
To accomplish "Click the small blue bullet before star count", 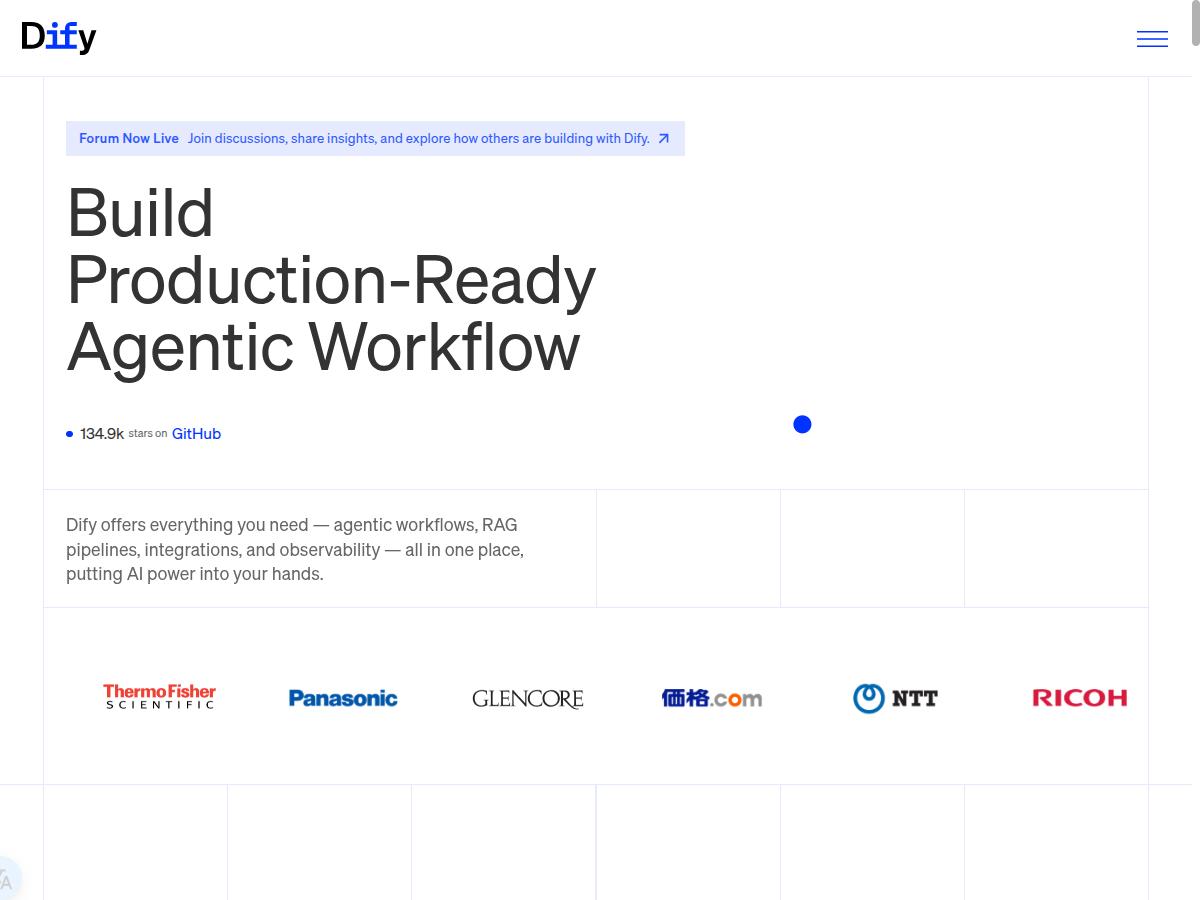I will click(x=70, y=434).
